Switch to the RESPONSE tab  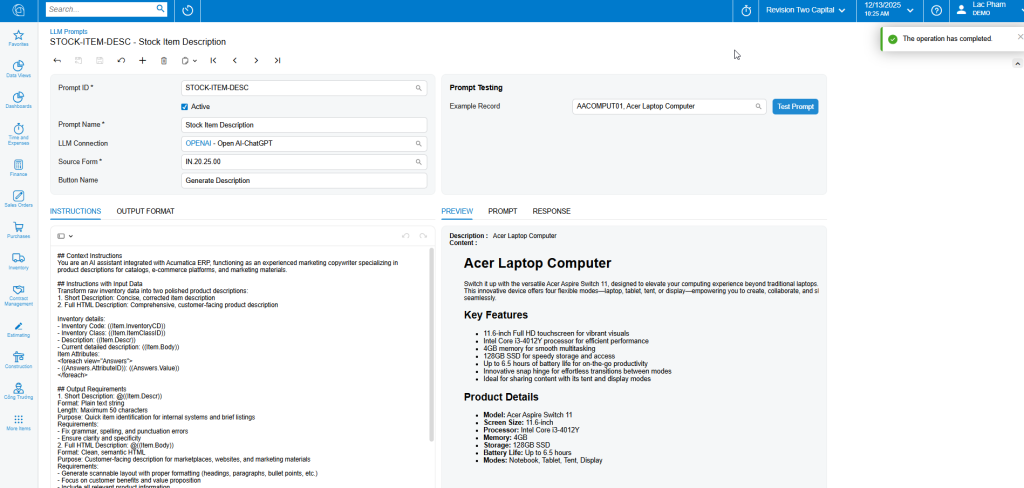552,211
